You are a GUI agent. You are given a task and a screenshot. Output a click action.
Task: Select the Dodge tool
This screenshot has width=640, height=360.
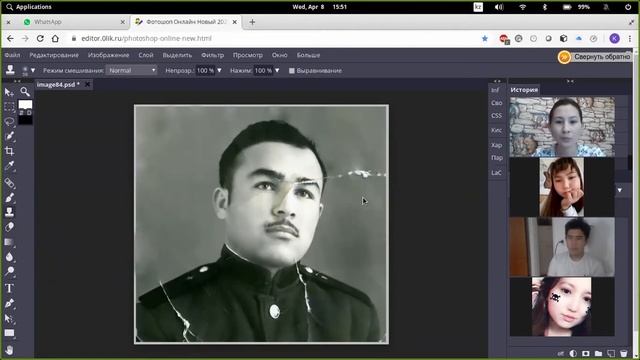point(9,271)
